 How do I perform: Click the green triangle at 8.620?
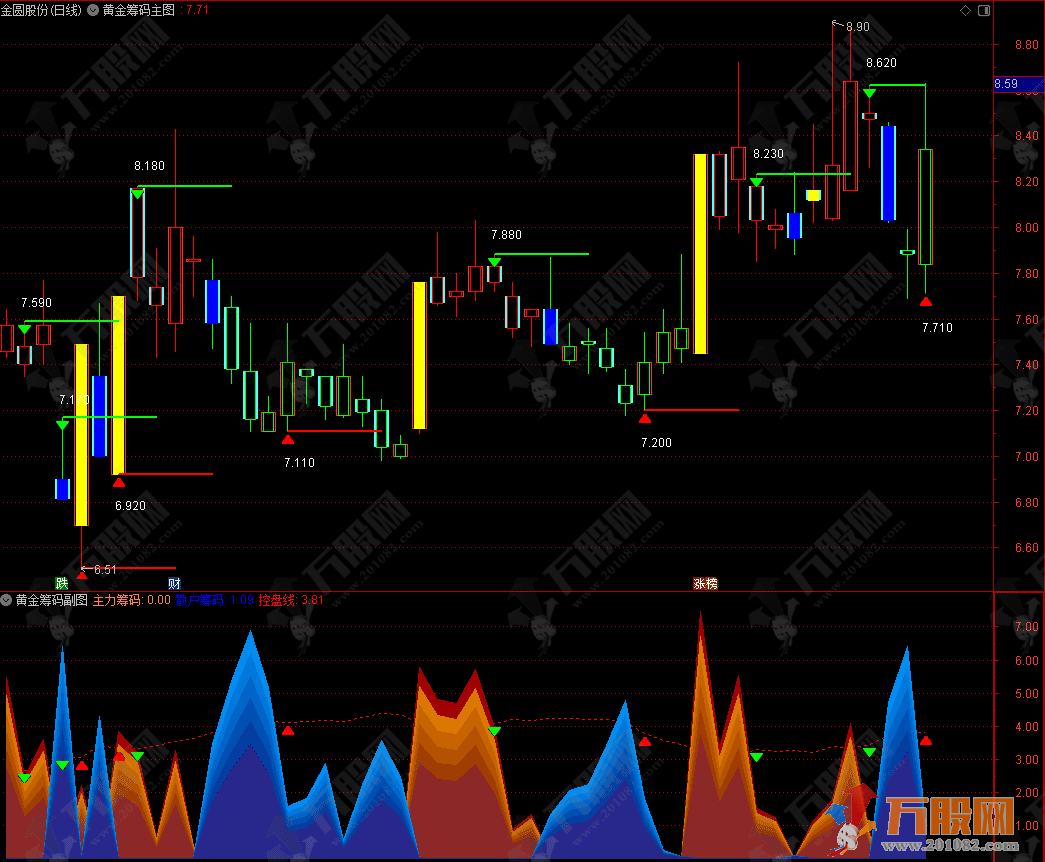869,93
